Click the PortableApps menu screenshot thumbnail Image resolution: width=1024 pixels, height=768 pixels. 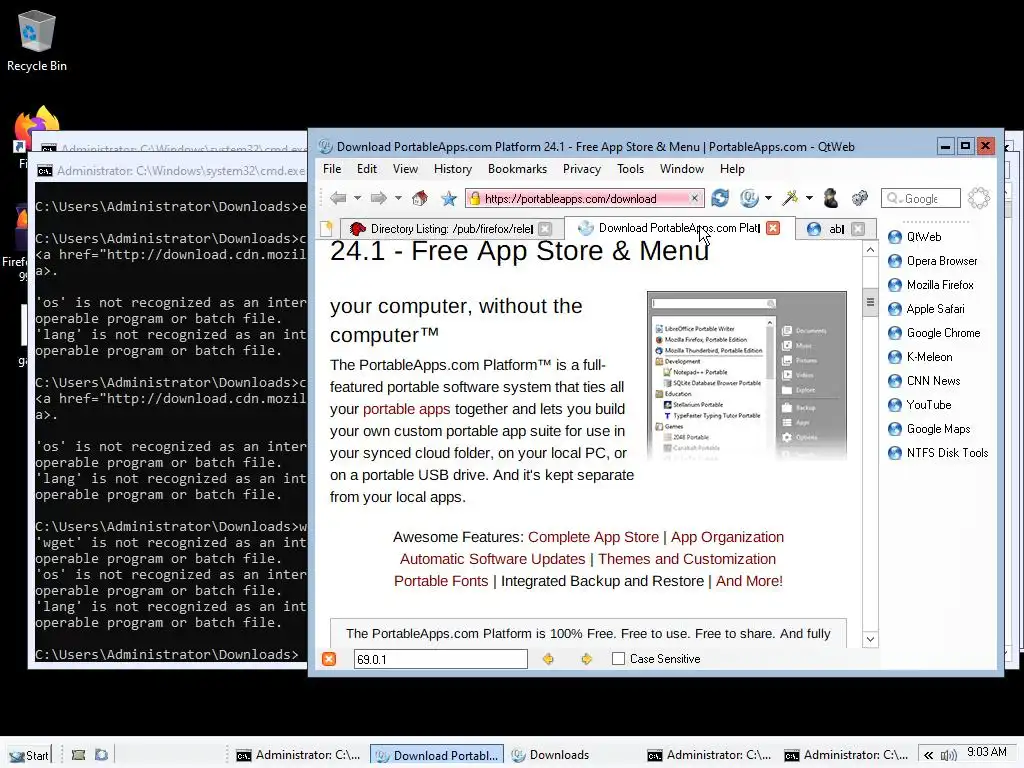(x=746, y=376)
